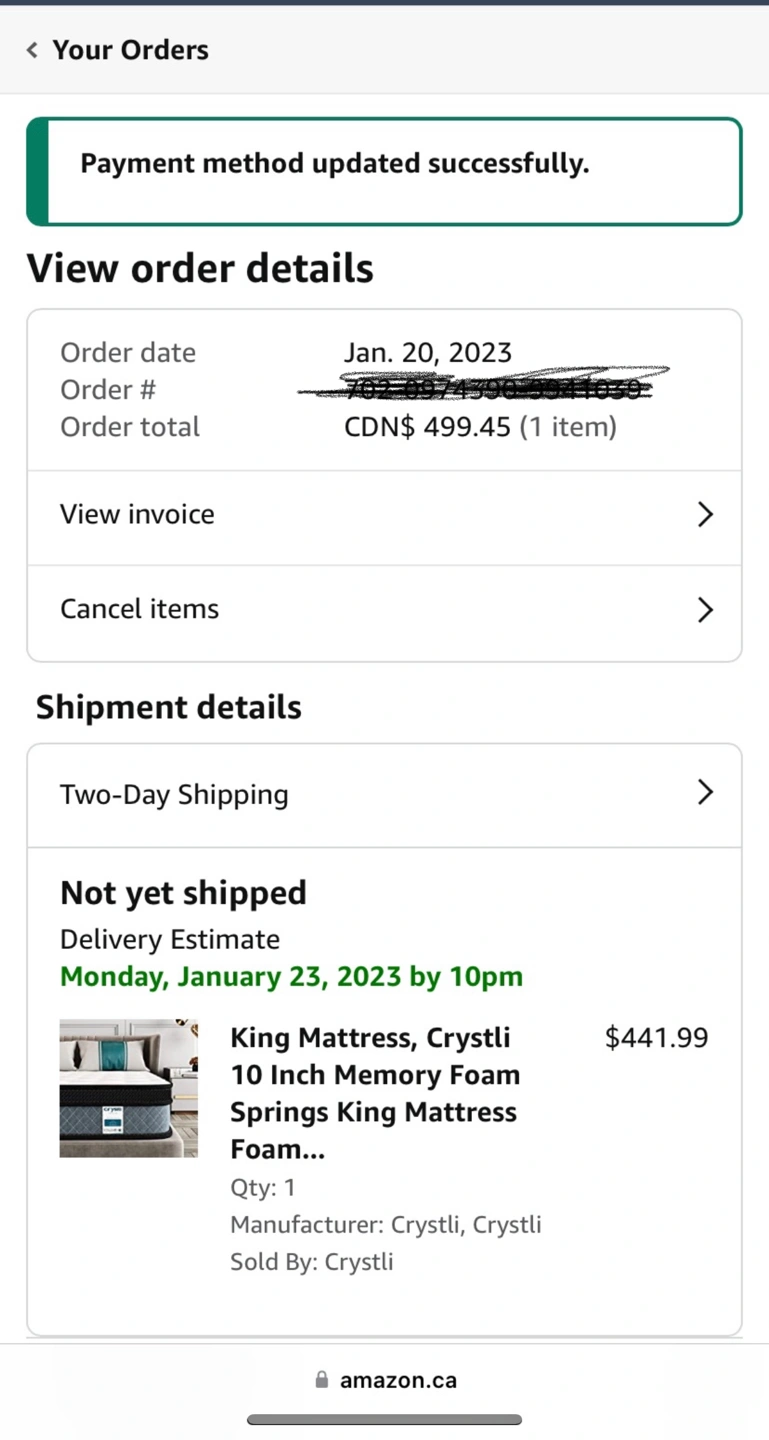769x1440 pixels.
Task: Open the Crystli mattress product thumbnail
Action: coord(129,1088)
